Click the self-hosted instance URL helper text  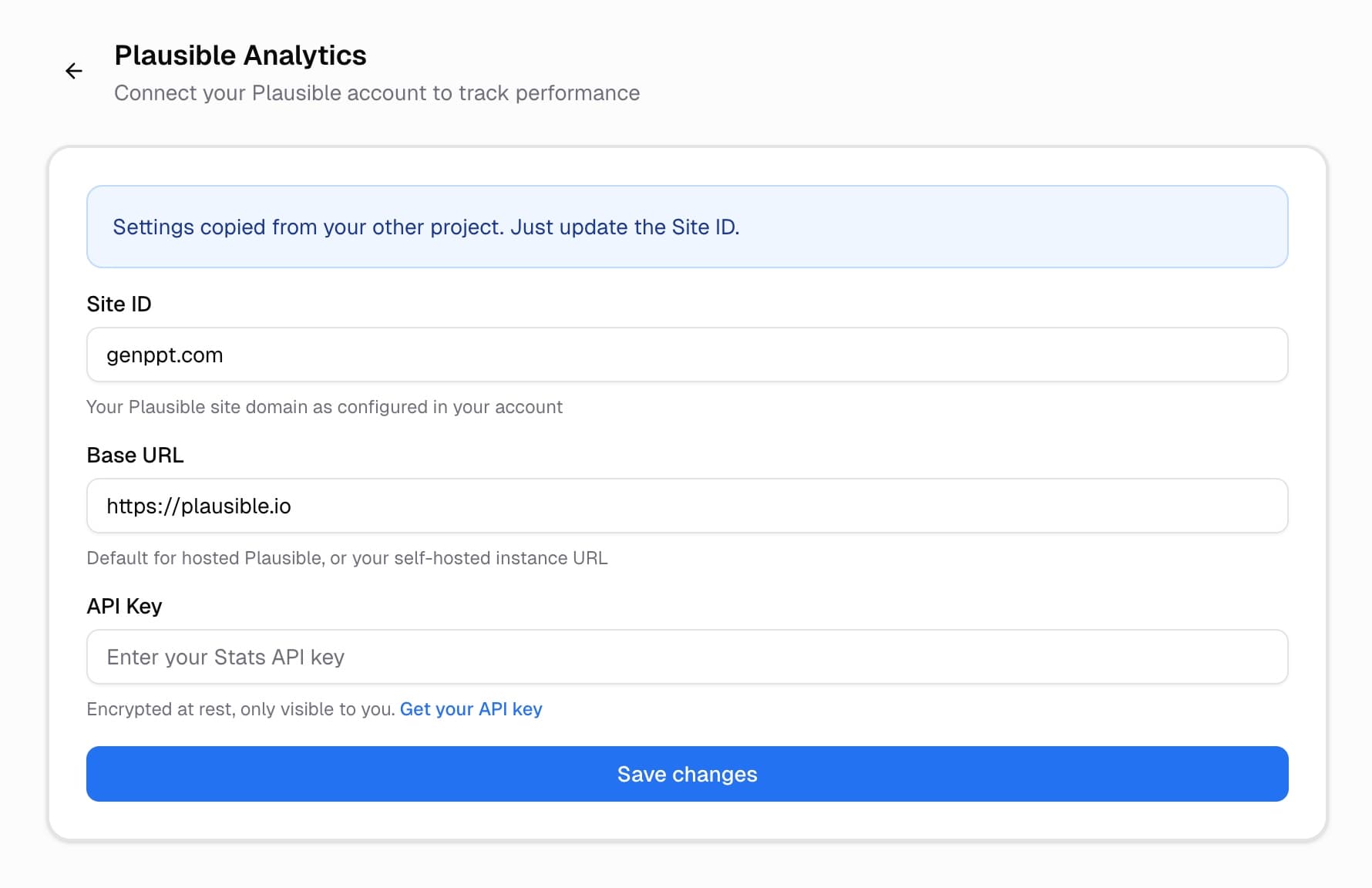347,558
